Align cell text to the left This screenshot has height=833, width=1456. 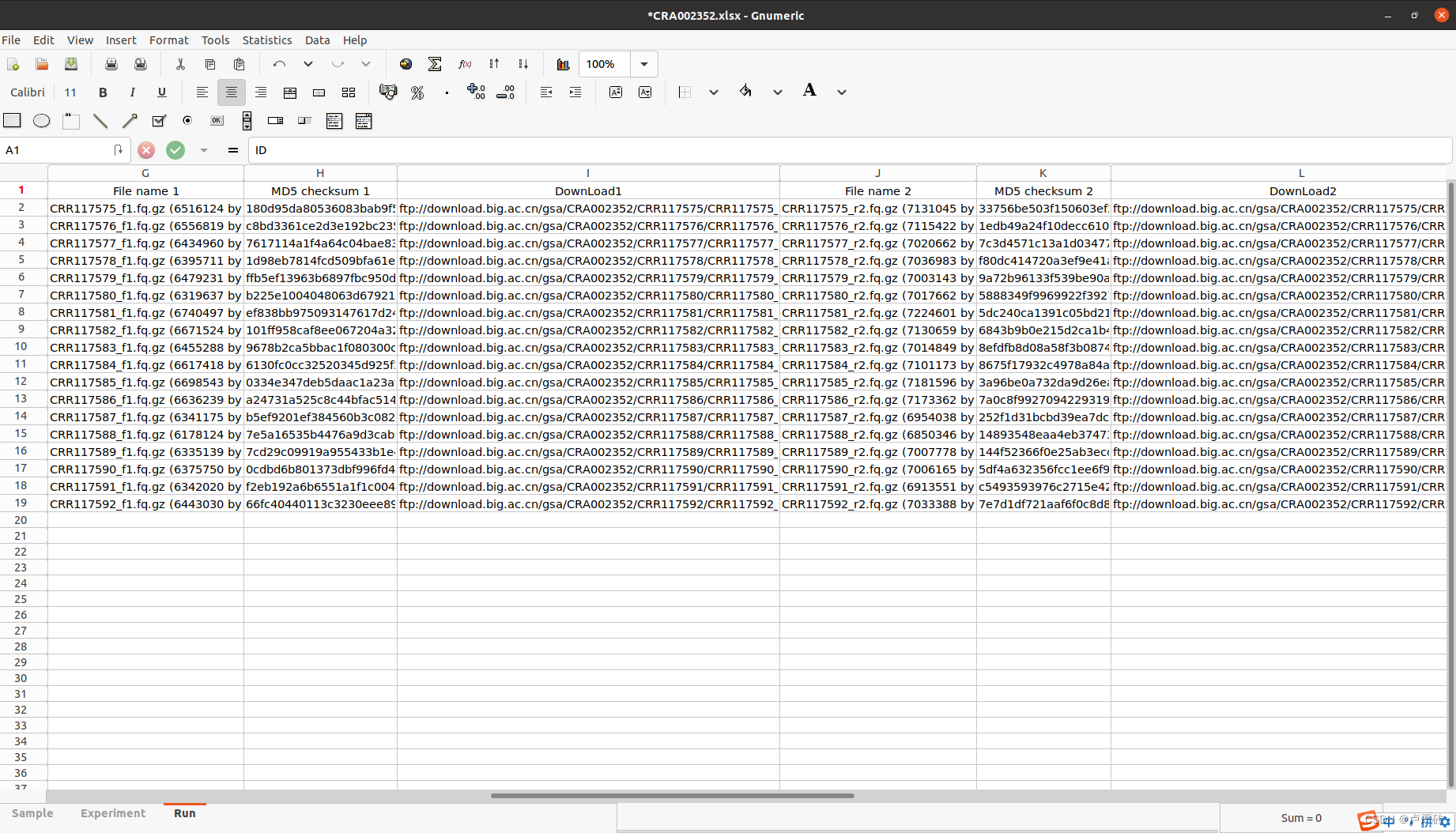coord(202,92)
